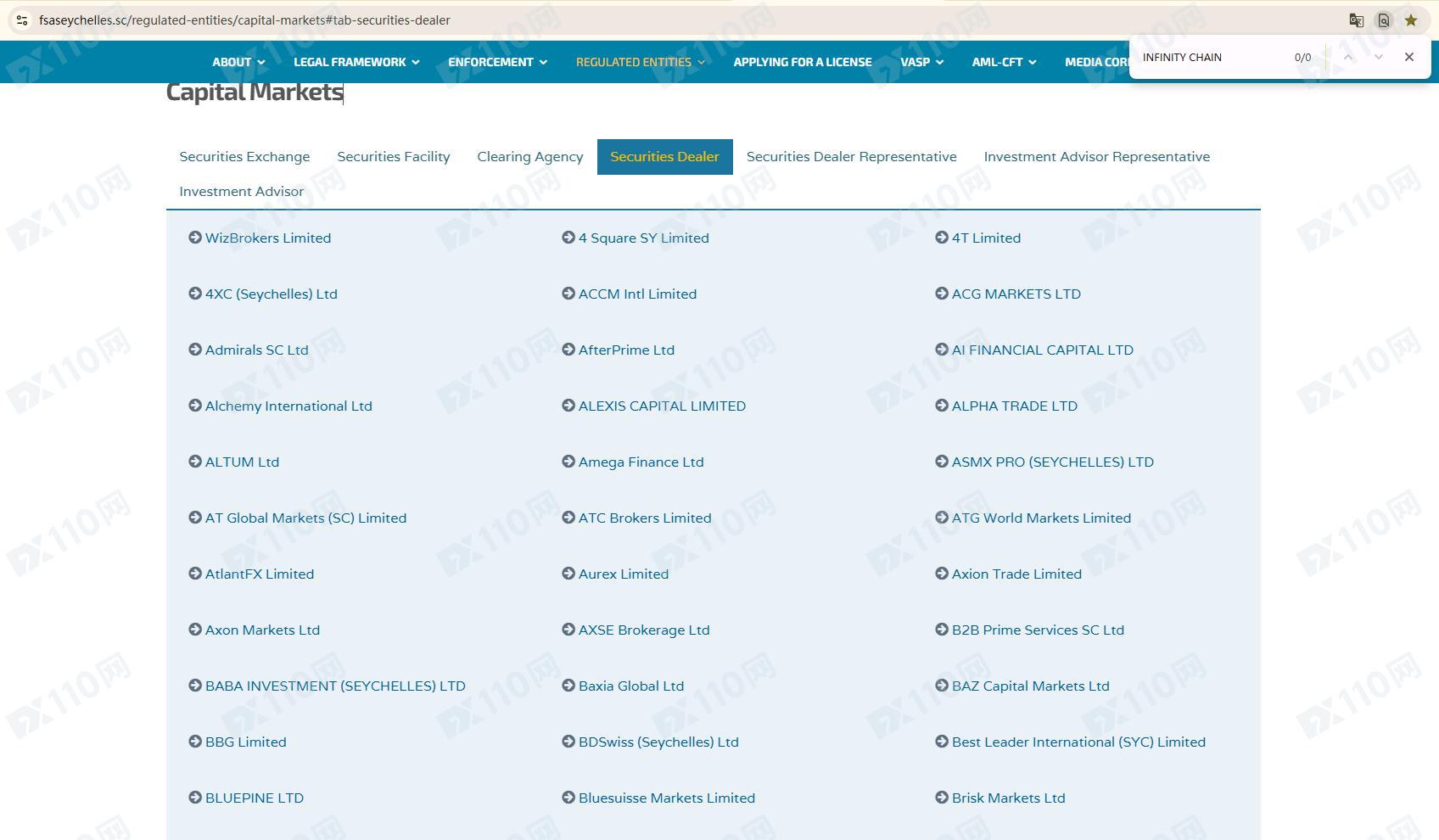Viewport: 1439px width, 840px height.
Task: Click the Google Lens search icon
Action: 1383,20
